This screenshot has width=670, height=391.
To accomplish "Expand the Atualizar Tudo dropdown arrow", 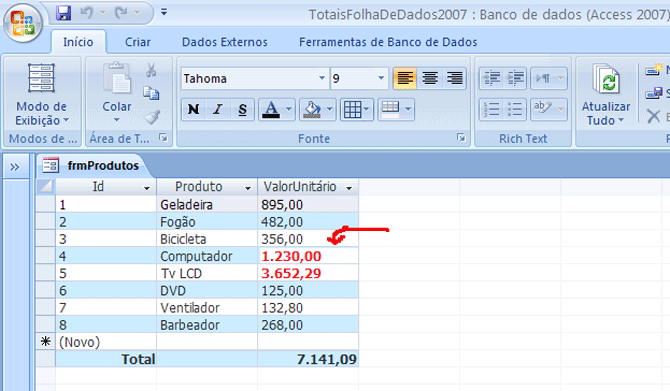I will [621, 121].
